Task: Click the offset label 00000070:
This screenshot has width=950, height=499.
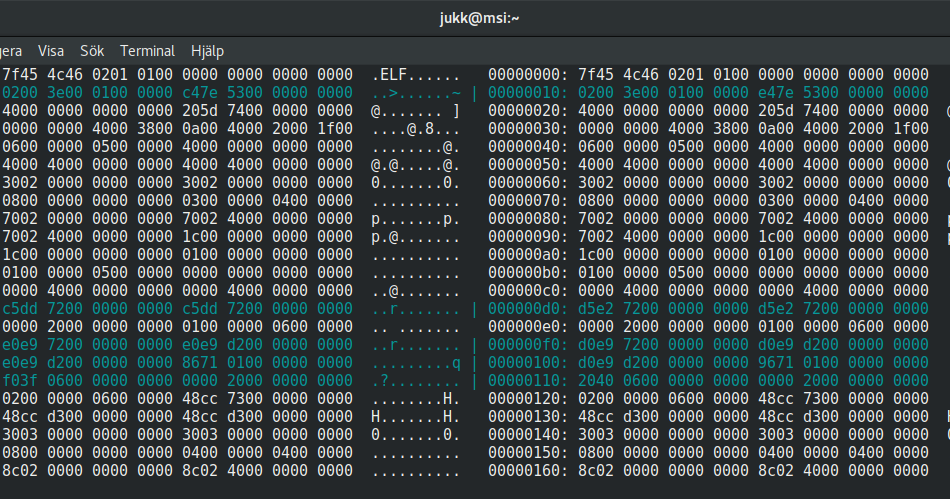Action: (528, 200)
